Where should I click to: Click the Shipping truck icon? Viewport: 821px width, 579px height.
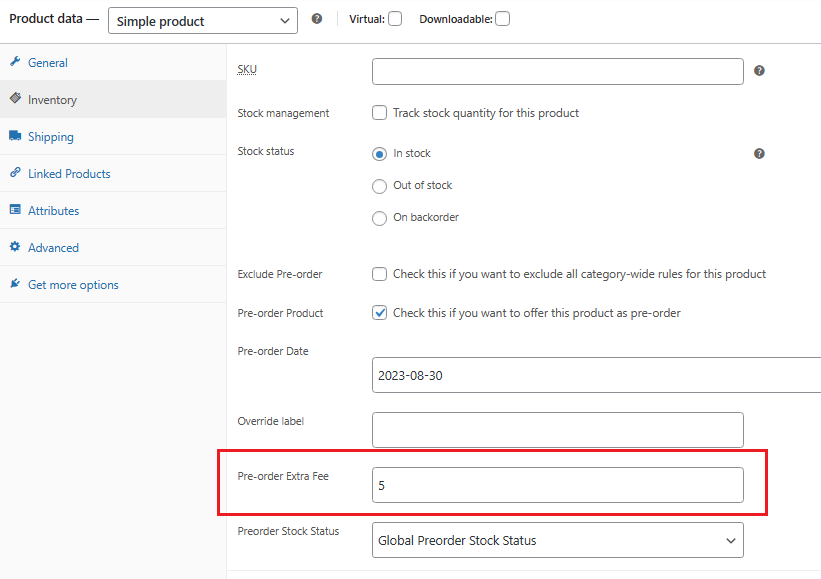(15, 136)
